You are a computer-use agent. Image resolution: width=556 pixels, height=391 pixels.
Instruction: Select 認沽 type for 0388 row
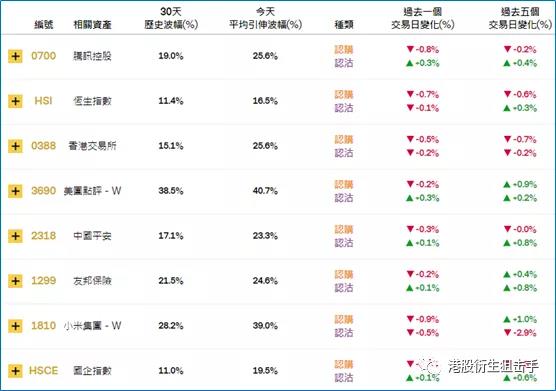click(344, 153)
